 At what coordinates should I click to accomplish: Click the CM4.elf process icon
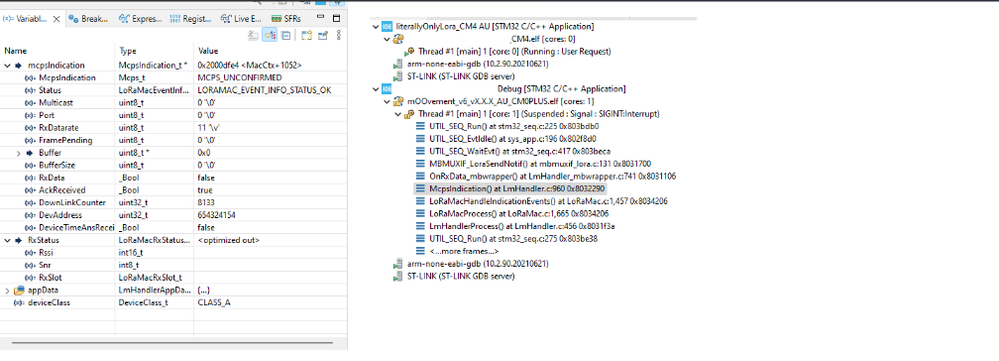pyautogui.click(x=398, y=39)
